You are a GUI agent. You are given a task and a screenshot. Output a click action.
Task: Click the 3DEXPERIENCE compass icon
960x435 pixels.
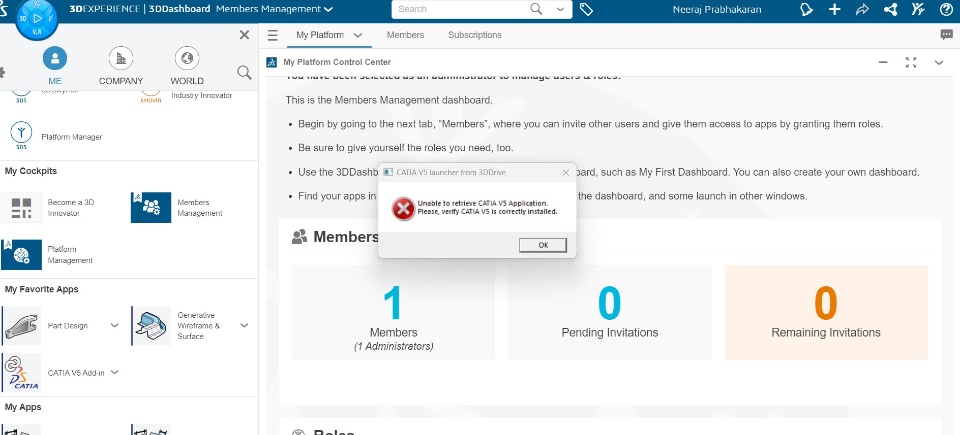[x=36, y=18]
